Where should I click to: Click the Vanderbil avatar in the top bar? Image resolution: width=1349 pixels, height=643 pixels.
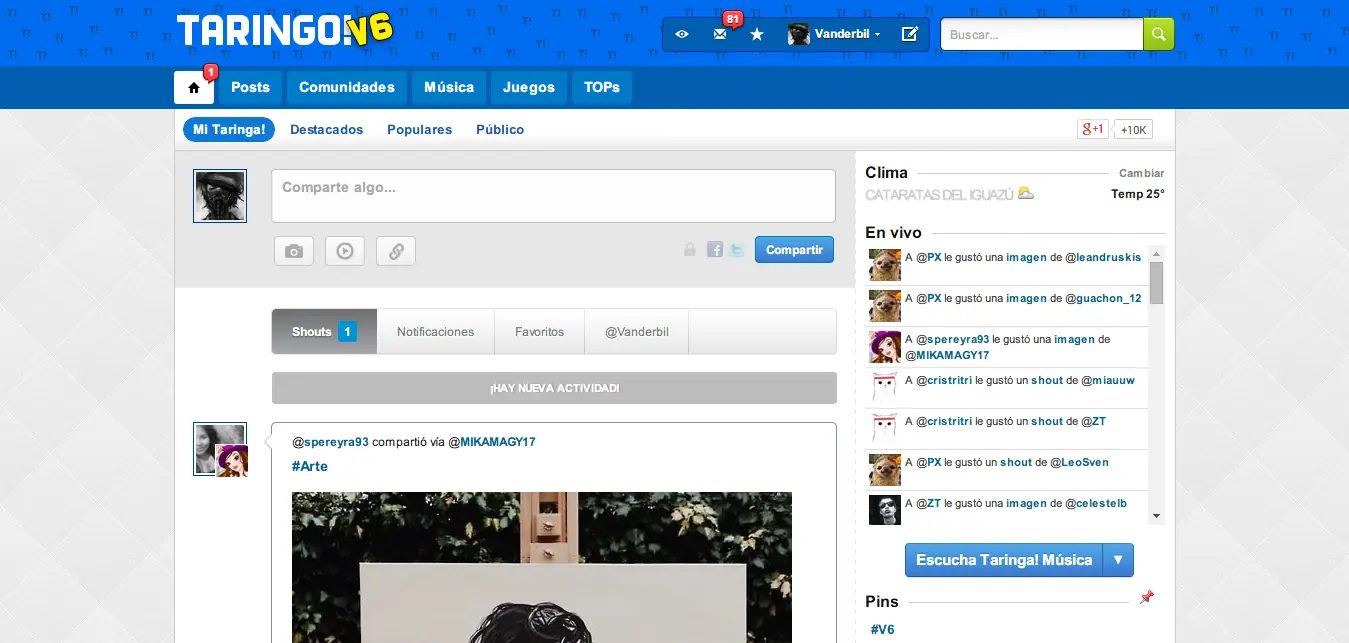[798, 34]
